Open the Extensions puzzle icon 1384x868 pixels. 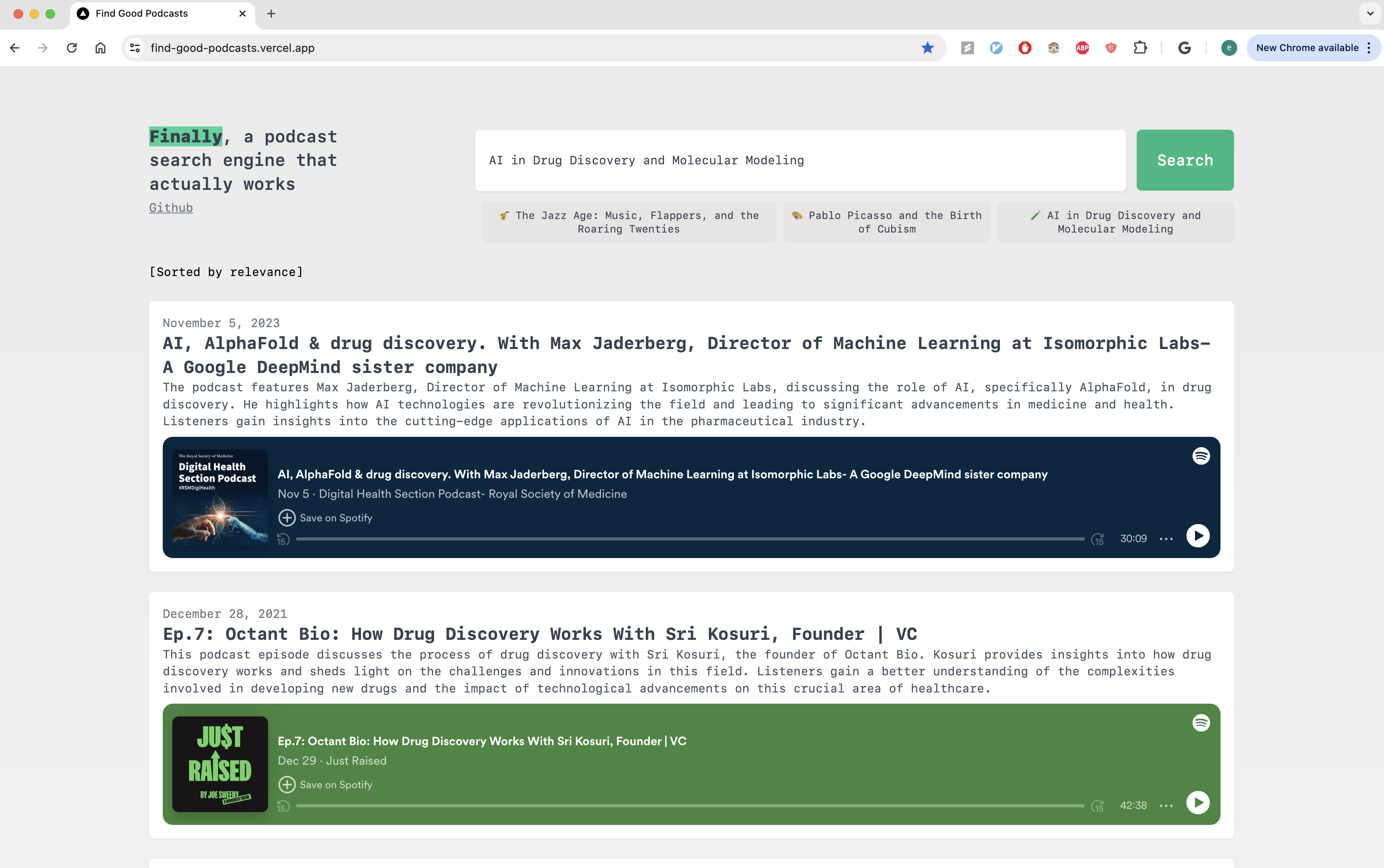(x=1140, y=47)
